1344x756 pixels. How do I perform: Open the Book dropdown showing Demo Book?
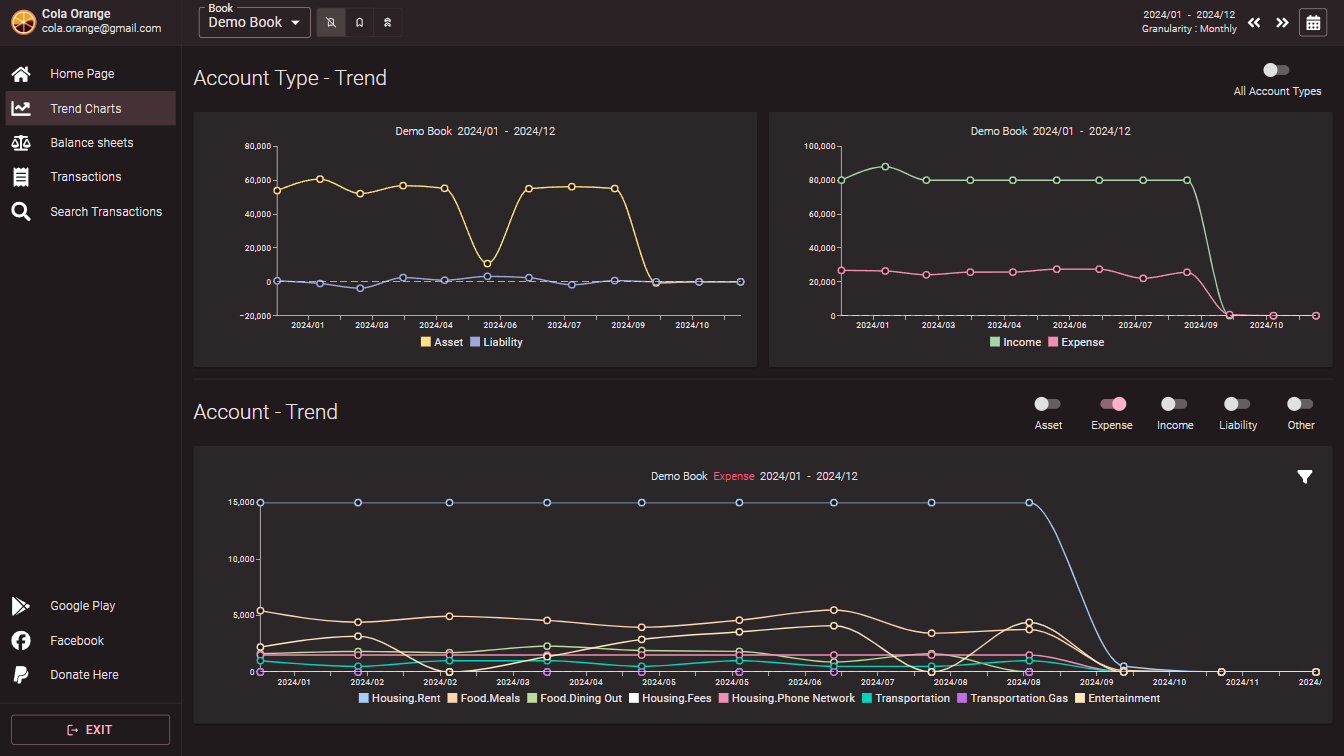255,22
